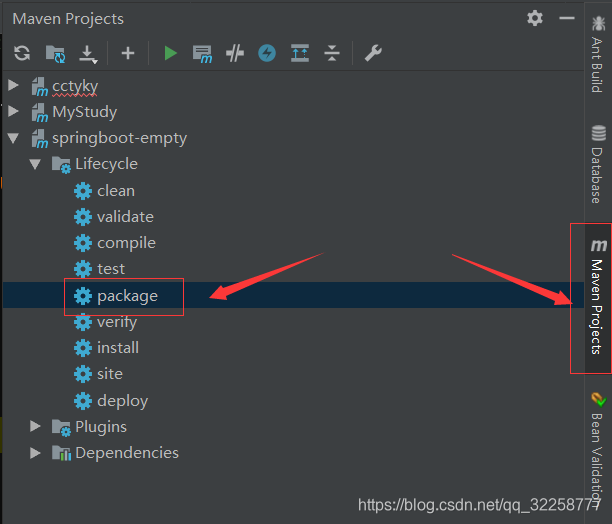
Task: Click the folder icon beside Lifecycle
Action: click(x=61, y=164)
